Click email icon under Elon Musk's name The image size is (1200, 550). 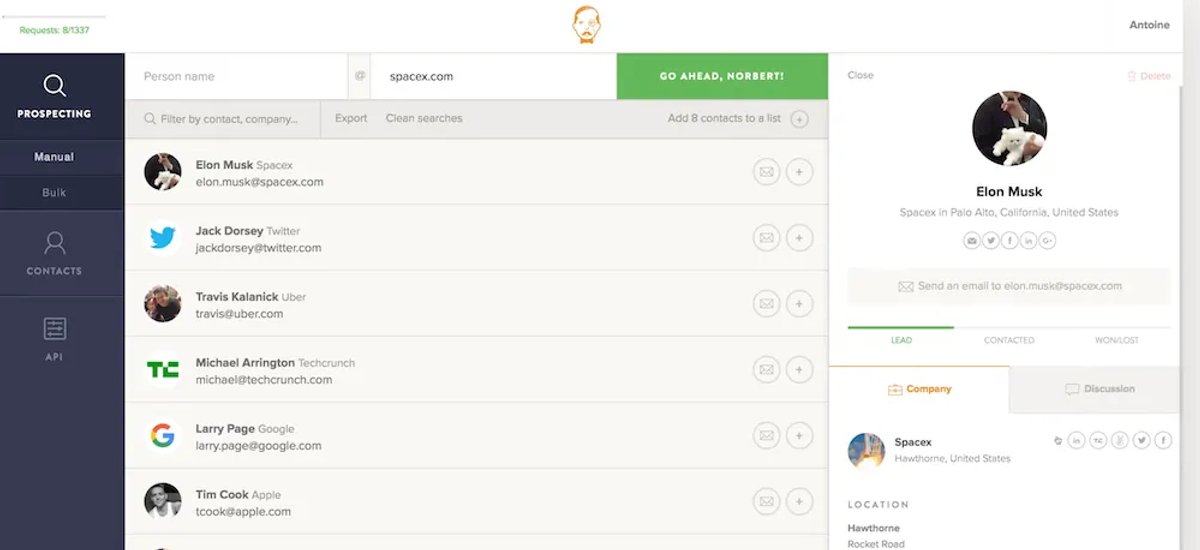971,241
